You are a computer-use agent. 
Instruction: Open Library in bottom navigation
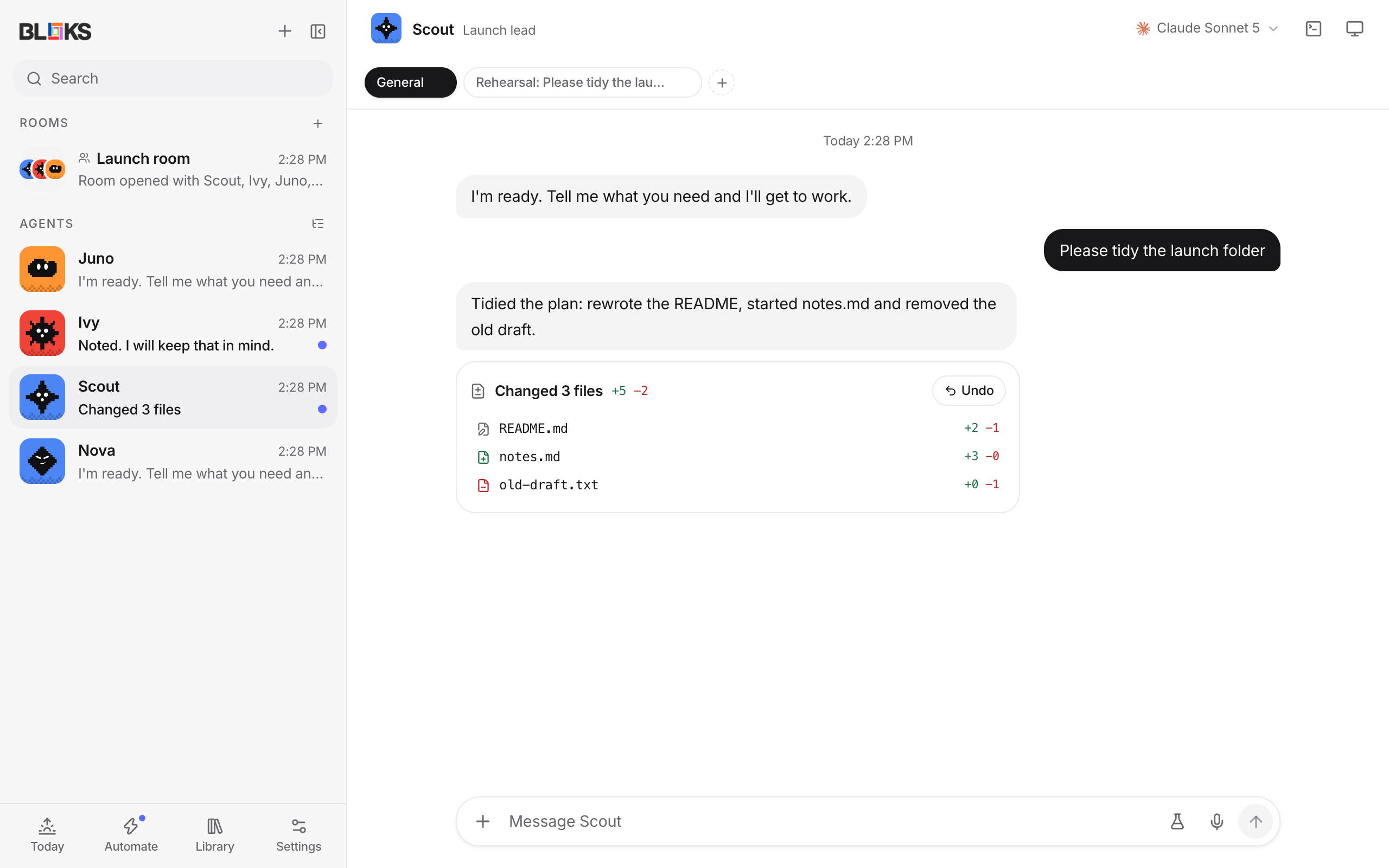point(215,835)
